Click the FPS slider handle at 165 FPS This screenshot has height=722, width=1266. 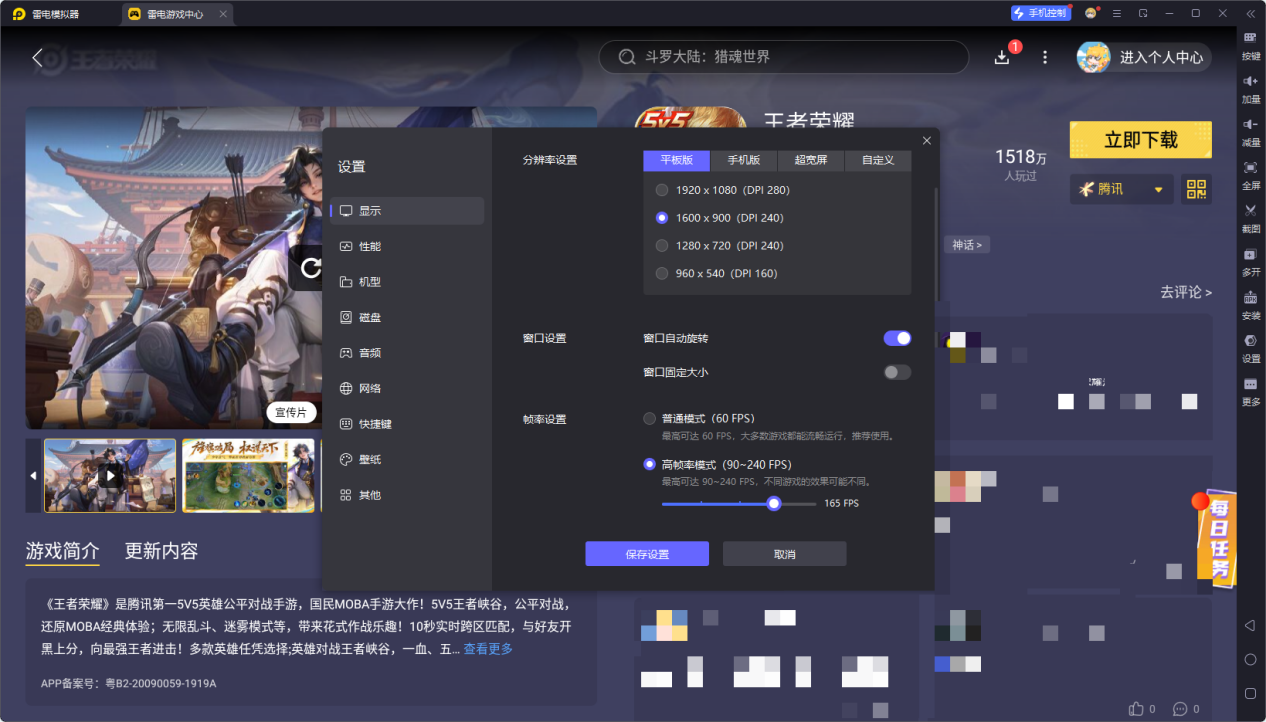point(774,503)
